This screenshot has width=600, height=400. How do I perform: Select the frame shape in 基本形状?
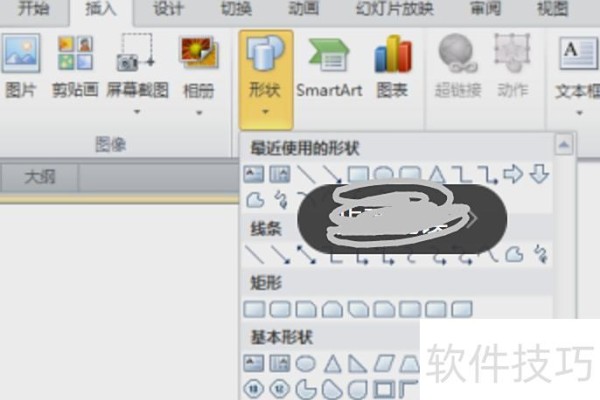(384, 390)
